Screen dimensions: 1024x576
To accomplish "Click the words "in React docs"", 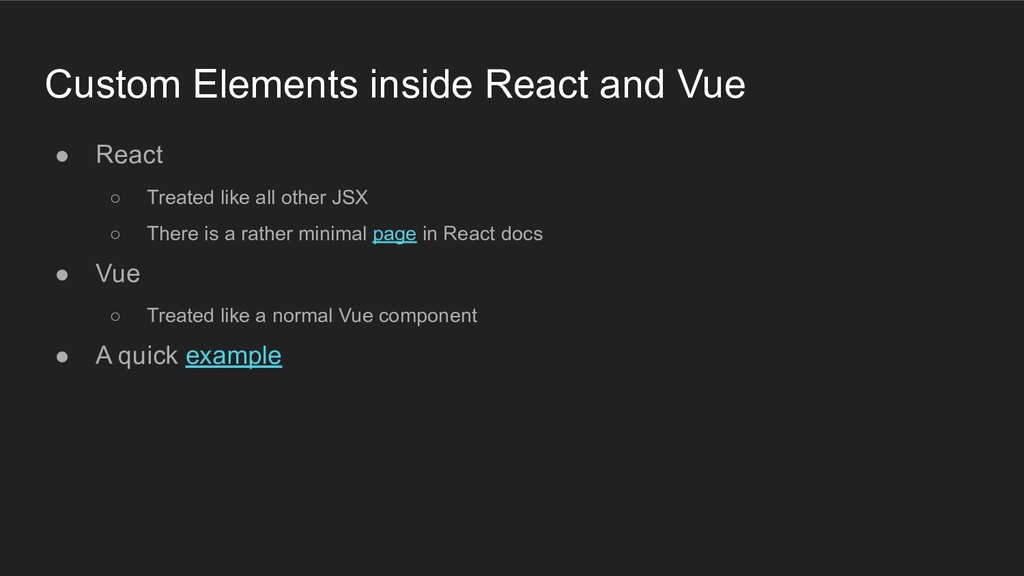I will click(483, 234).
